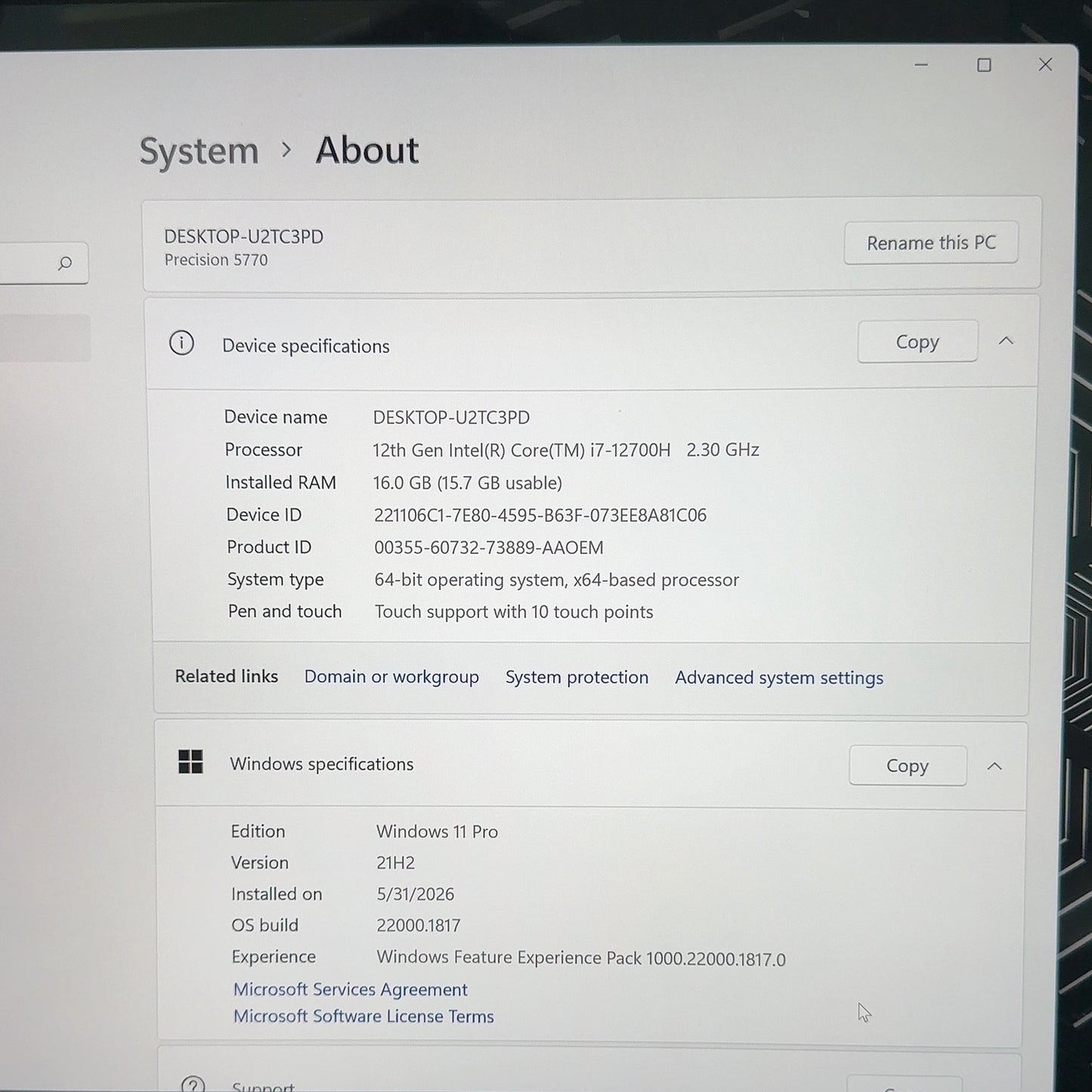Screen dimensions: 1092x1092
Task: Click the 'Pen and touch' label
Action: pos(285,611)
